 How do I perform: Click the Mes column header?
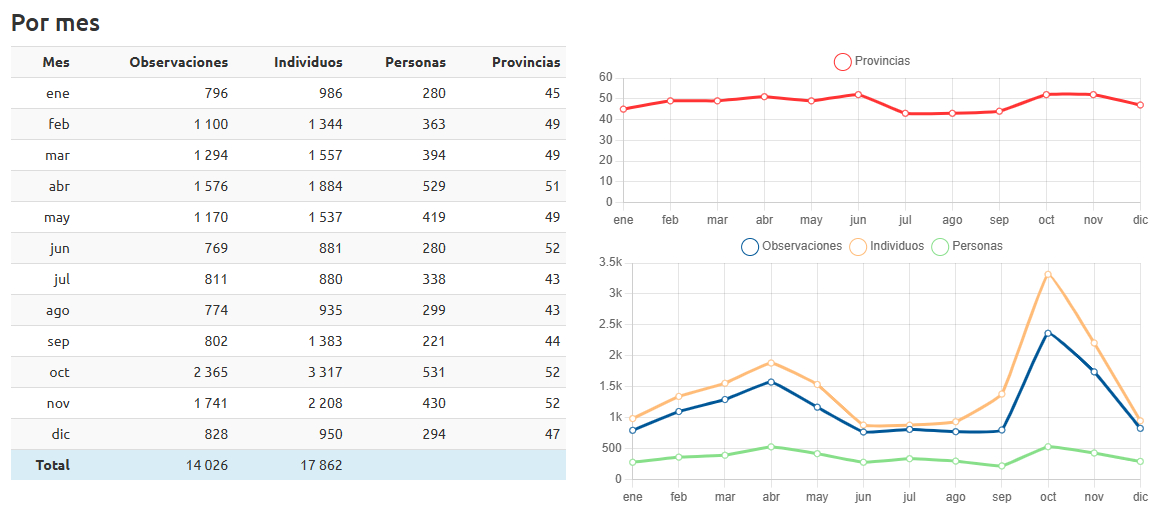(56, 62)
